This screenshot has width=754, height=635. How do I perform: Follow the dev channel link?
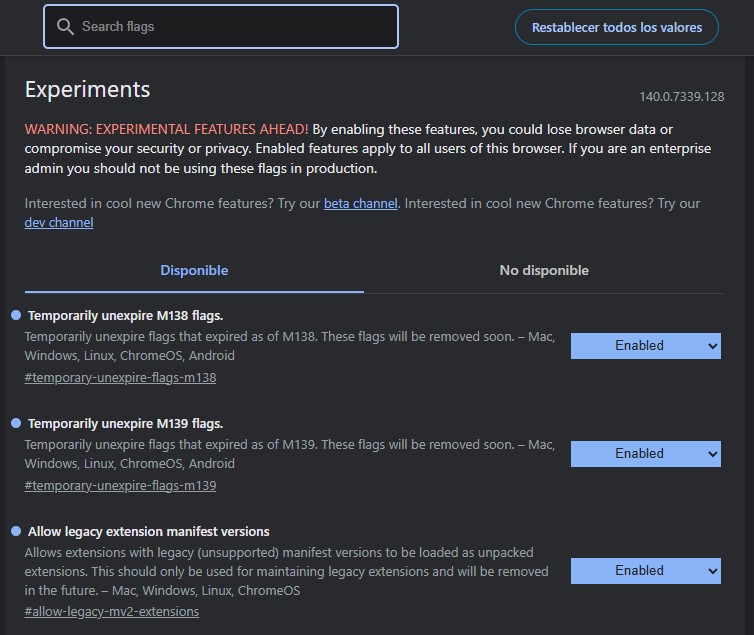coord(59,223)
